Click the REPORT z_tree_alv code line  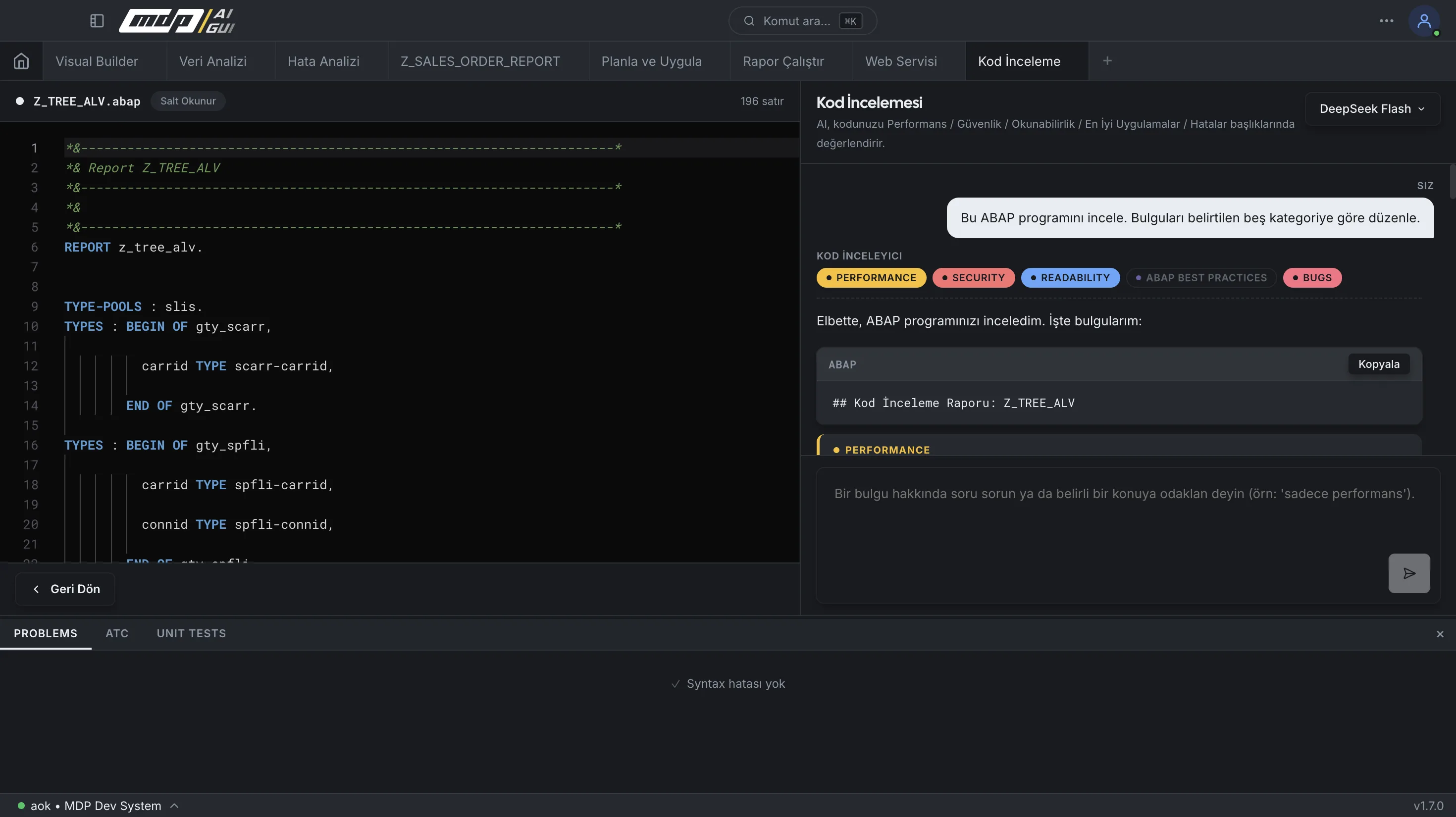point(133,248)
